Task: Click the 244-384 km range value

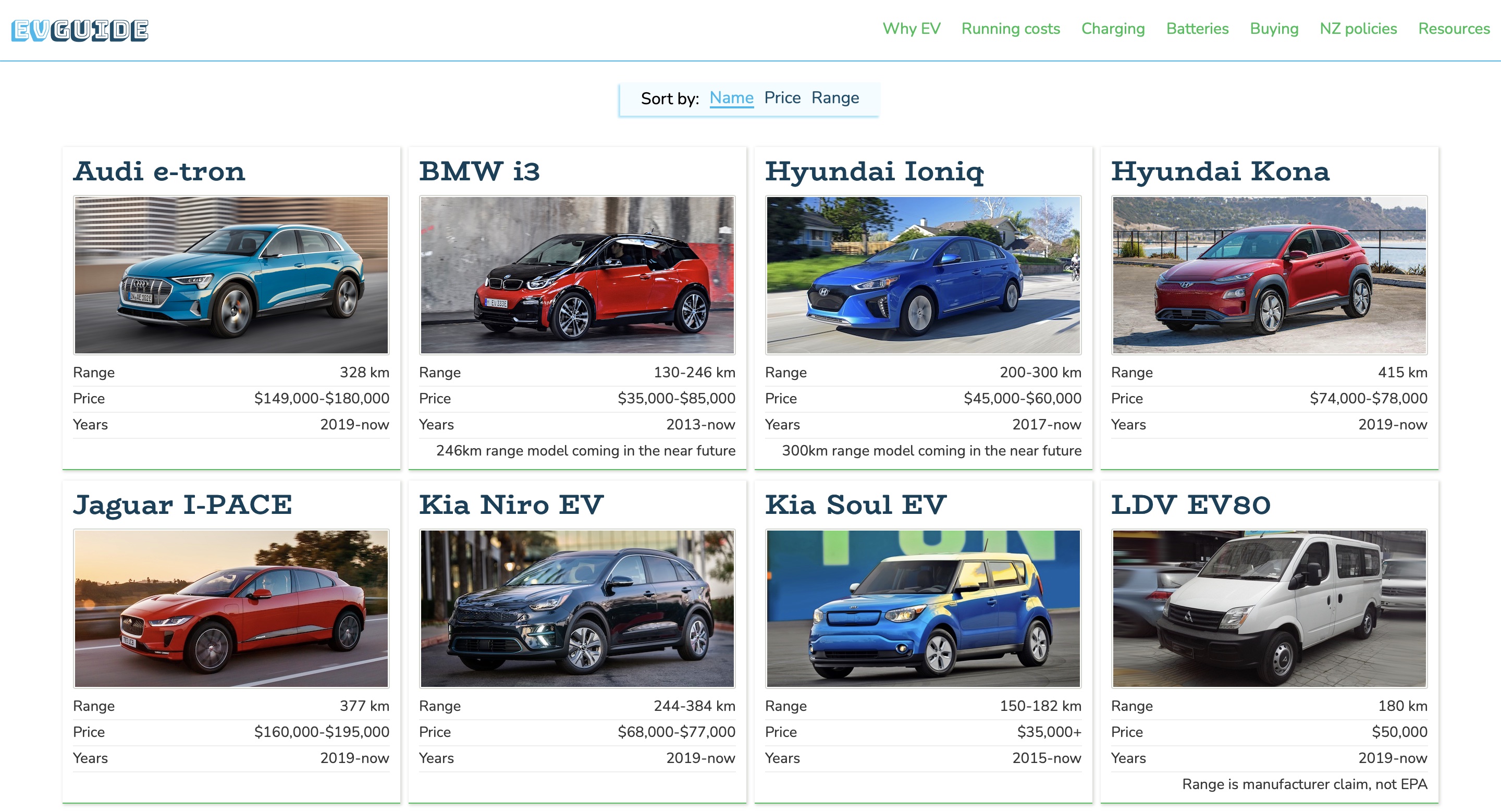Action: [x=694, y=706]
